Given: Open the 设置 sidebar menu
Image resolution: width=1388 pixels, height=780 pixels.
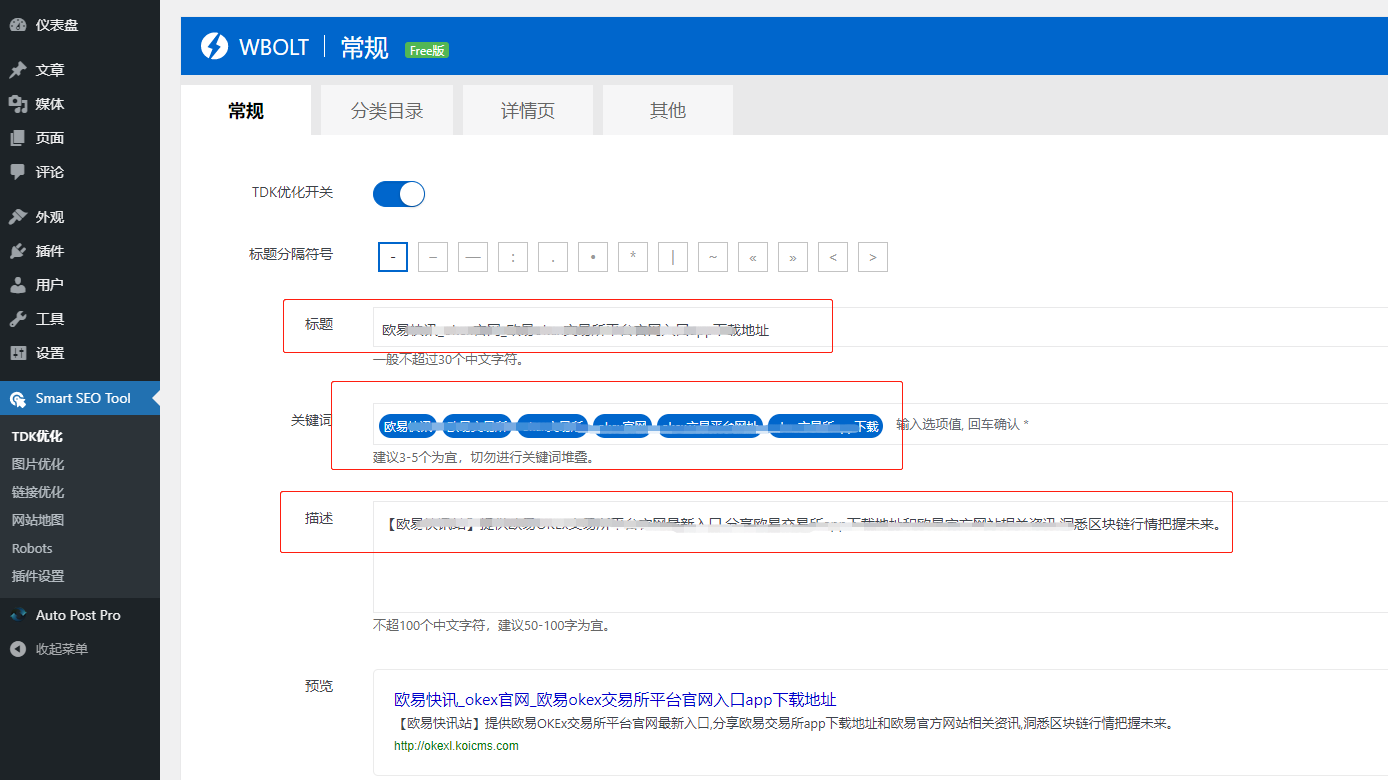Looking at the screenshot, I should [80, 353].
